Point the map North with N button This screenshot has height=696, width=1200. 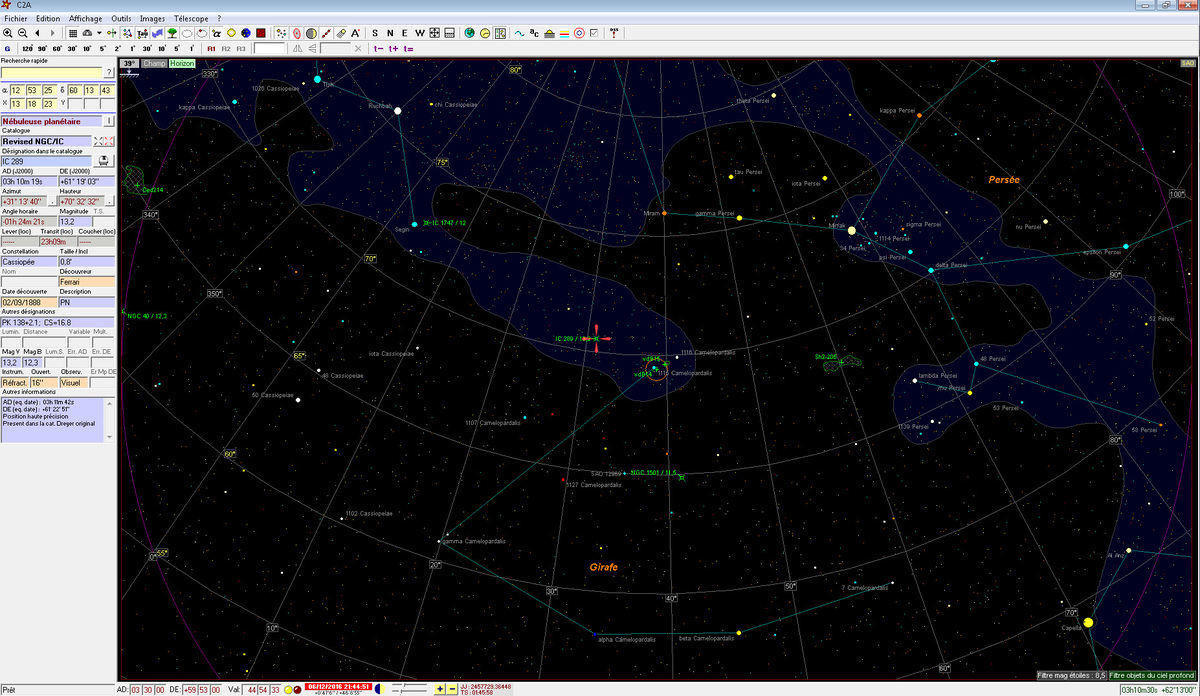[x=390, y=33]
